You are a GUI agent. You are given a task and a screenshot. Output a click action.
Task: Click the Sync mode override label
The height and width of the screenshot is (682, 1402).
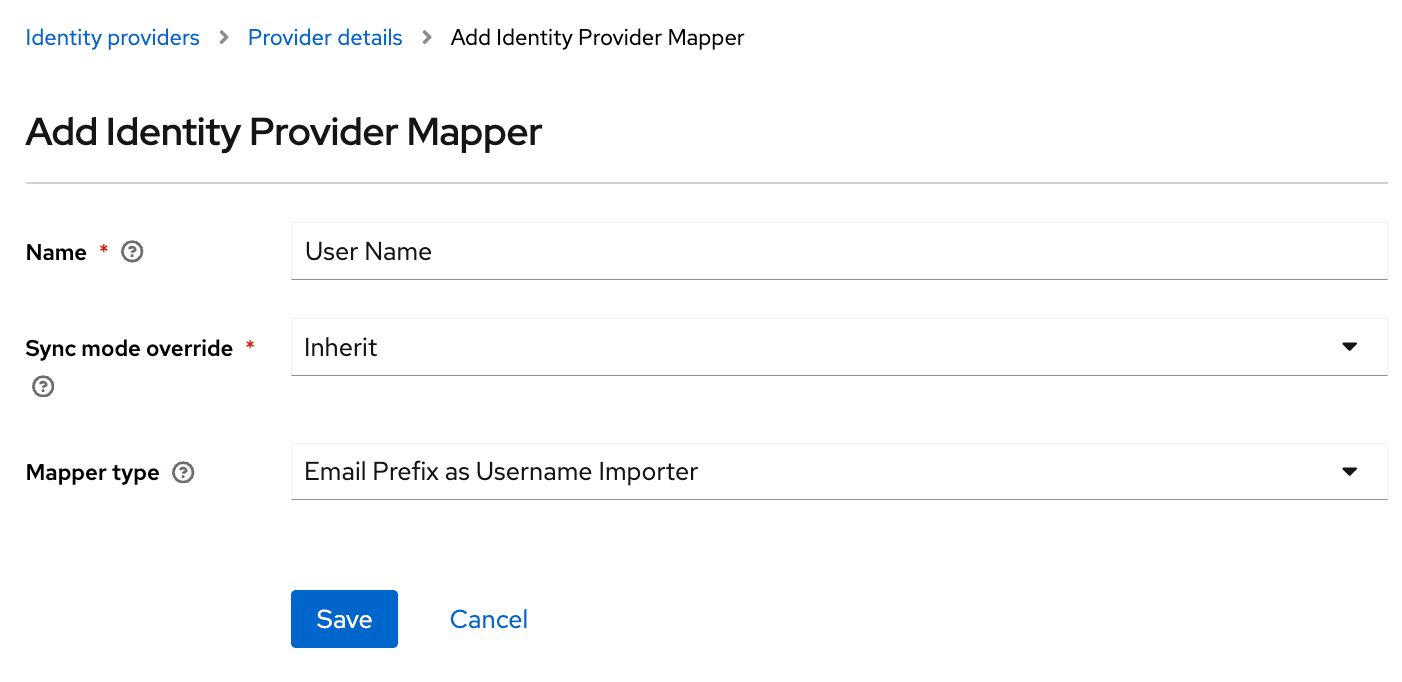[x=129, y=348]
